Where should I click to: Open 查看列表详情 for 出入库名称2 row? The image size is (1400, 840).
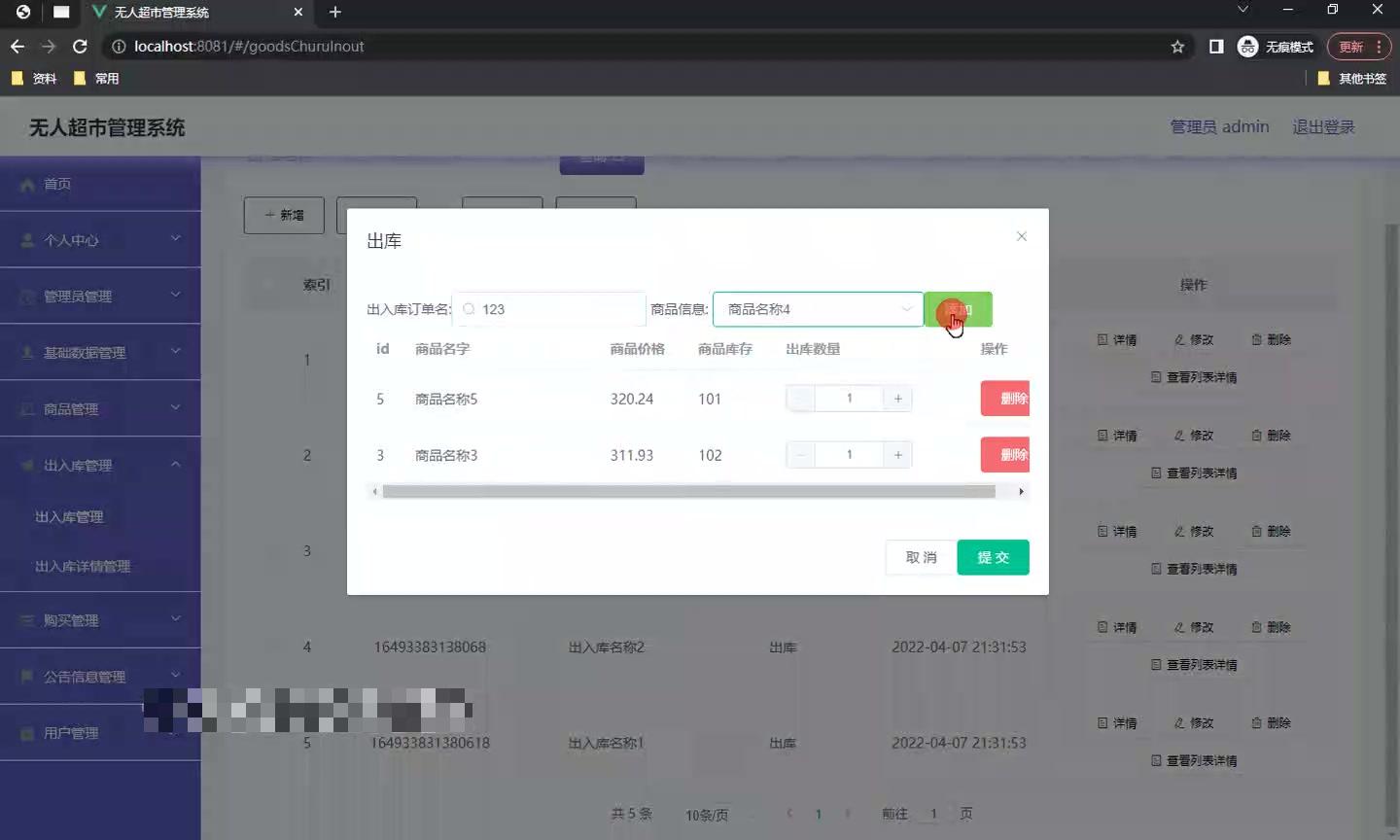click(x=1194, y=665)
